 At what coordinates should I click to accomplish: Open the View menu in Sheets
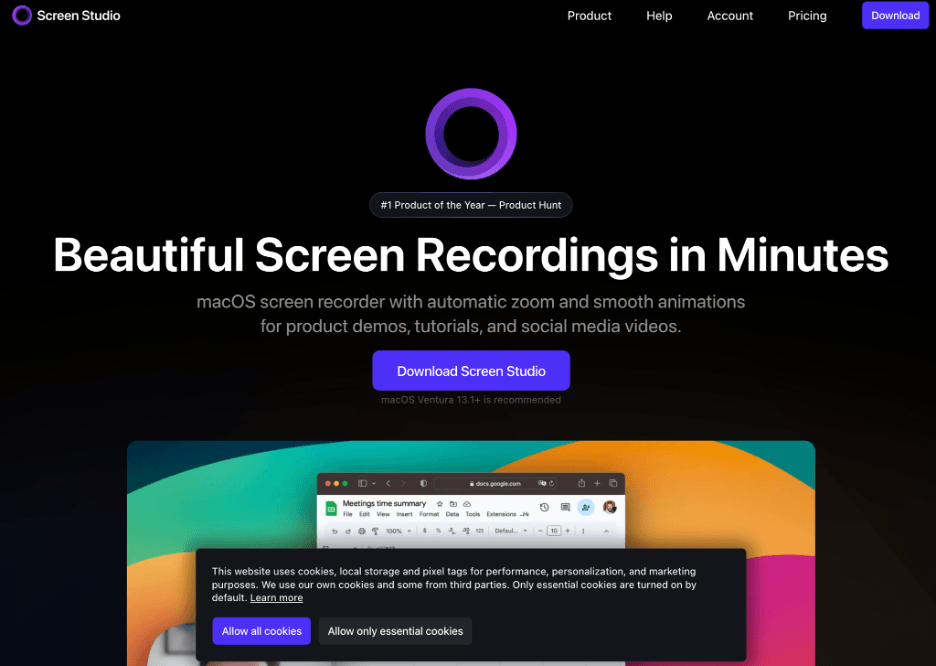tap(383, 514)
